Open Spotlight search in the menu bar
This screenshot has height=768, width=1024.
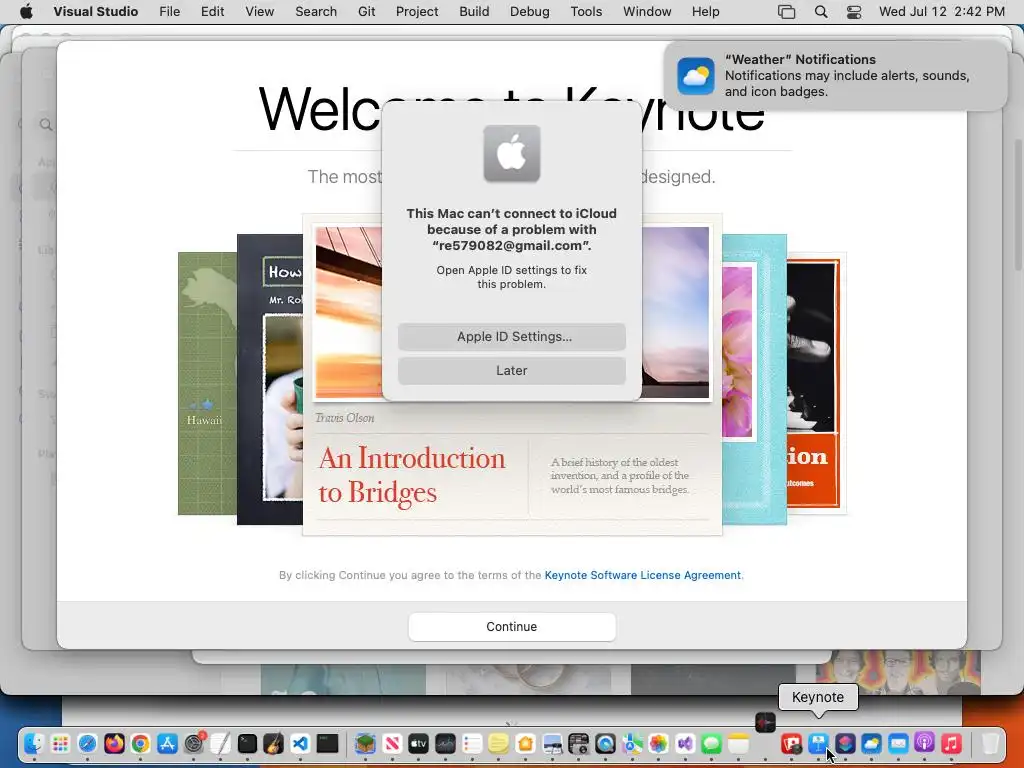tap(821, 12)
